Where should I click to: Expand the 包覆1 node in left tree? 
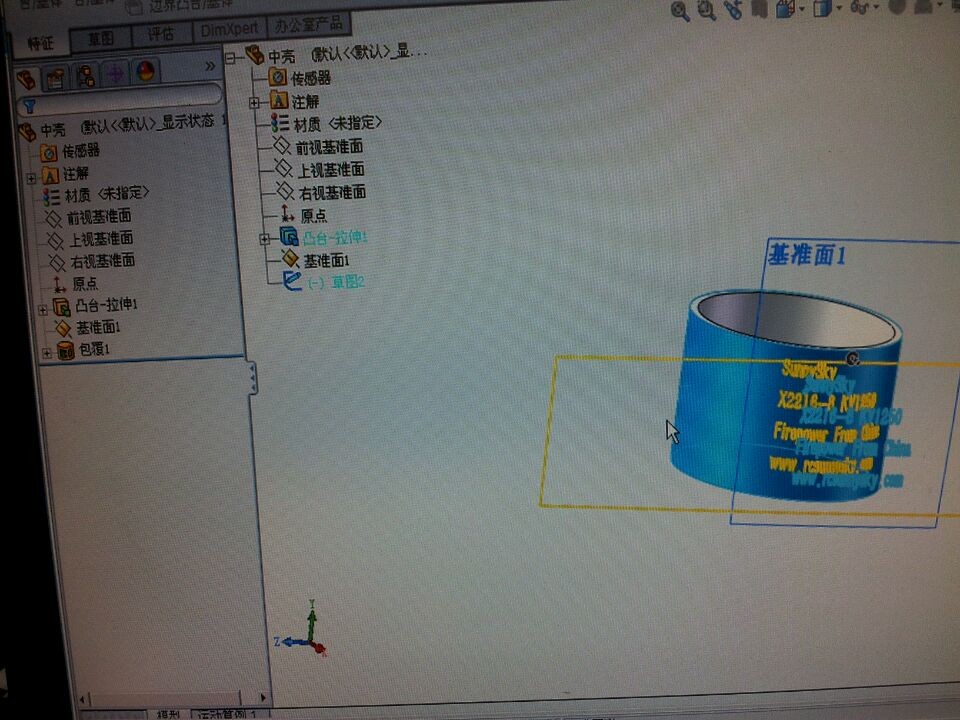pyautogui.click(x=47, y=353)
